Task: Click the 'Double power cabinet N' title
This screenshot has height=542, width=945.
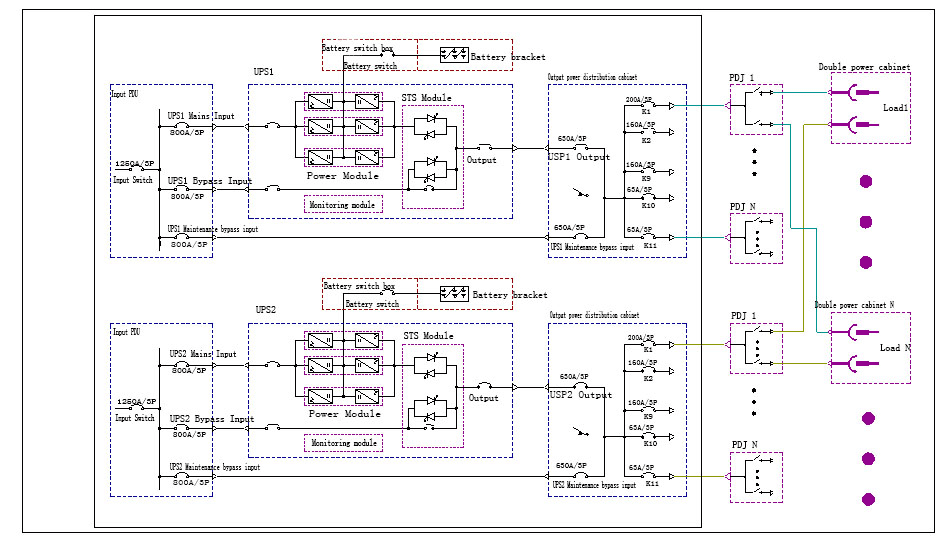Action: [x=854, y=305]
